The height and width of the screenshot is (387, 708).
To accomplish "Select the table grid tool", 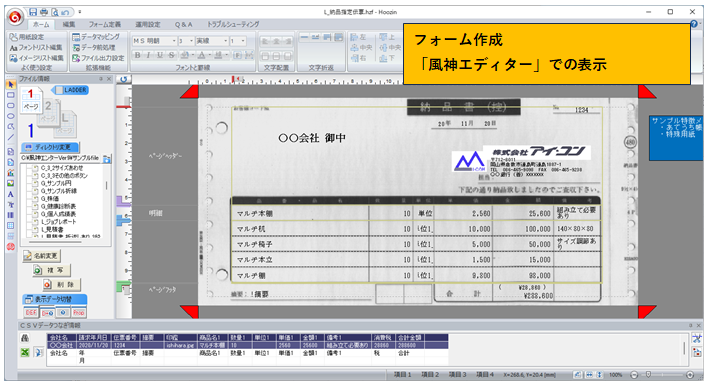I will pyautogui.click(x=11, y=225).
